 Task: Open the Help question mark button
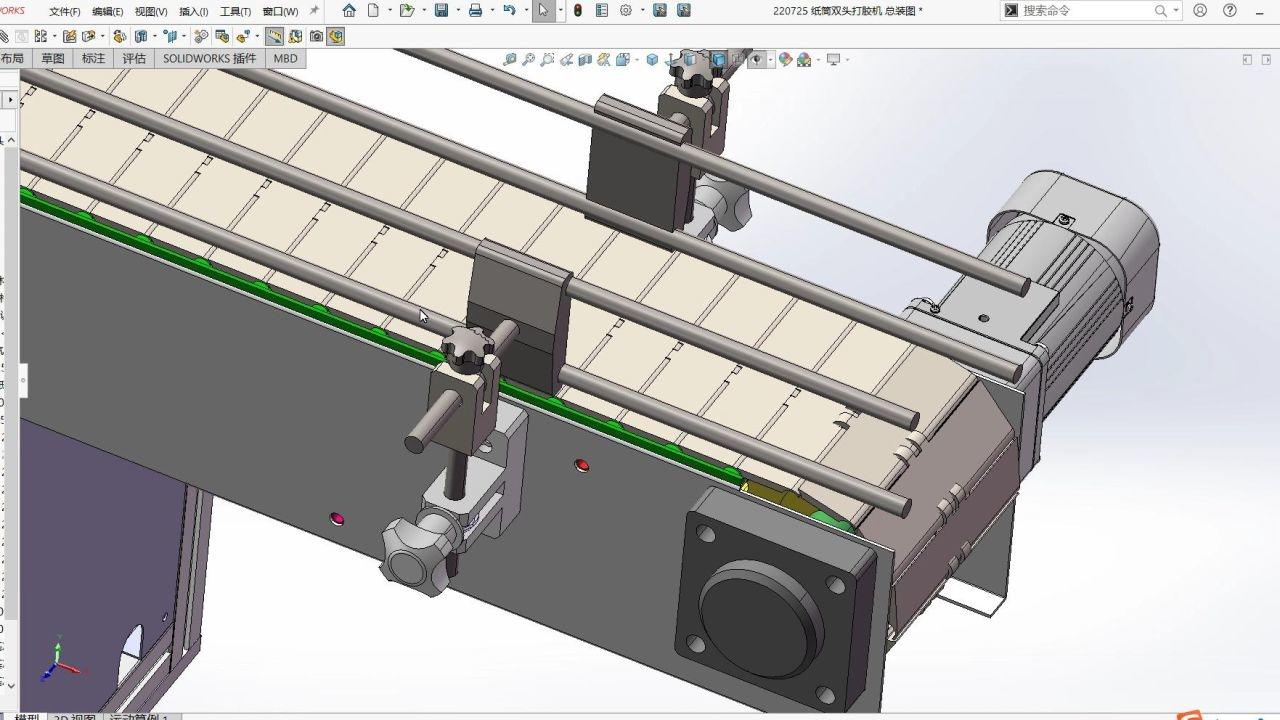tap(1230, 11)
